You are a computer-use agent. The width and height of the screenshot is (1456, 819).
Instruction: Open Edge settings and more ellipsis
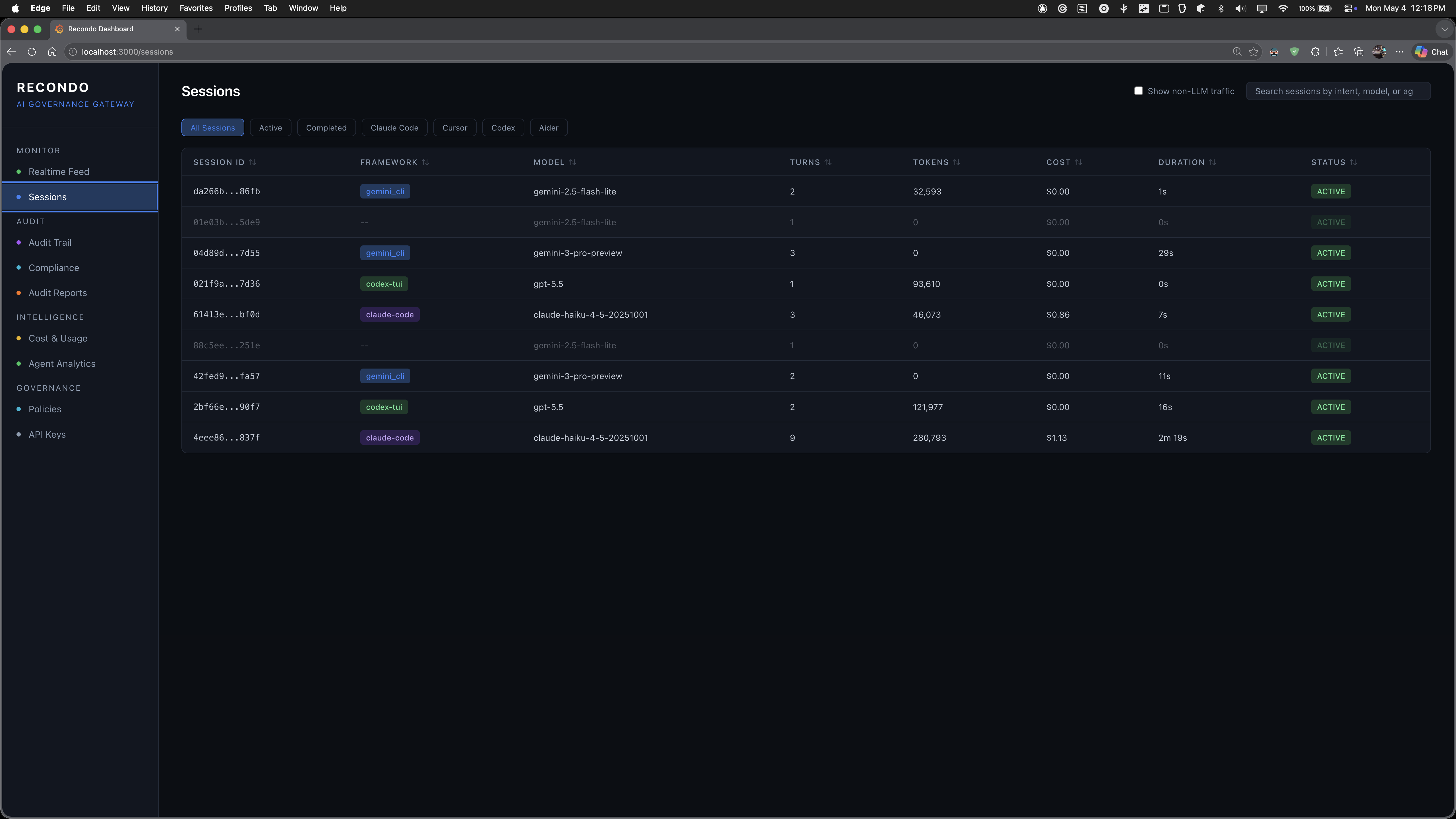[x=1399, y=51]
